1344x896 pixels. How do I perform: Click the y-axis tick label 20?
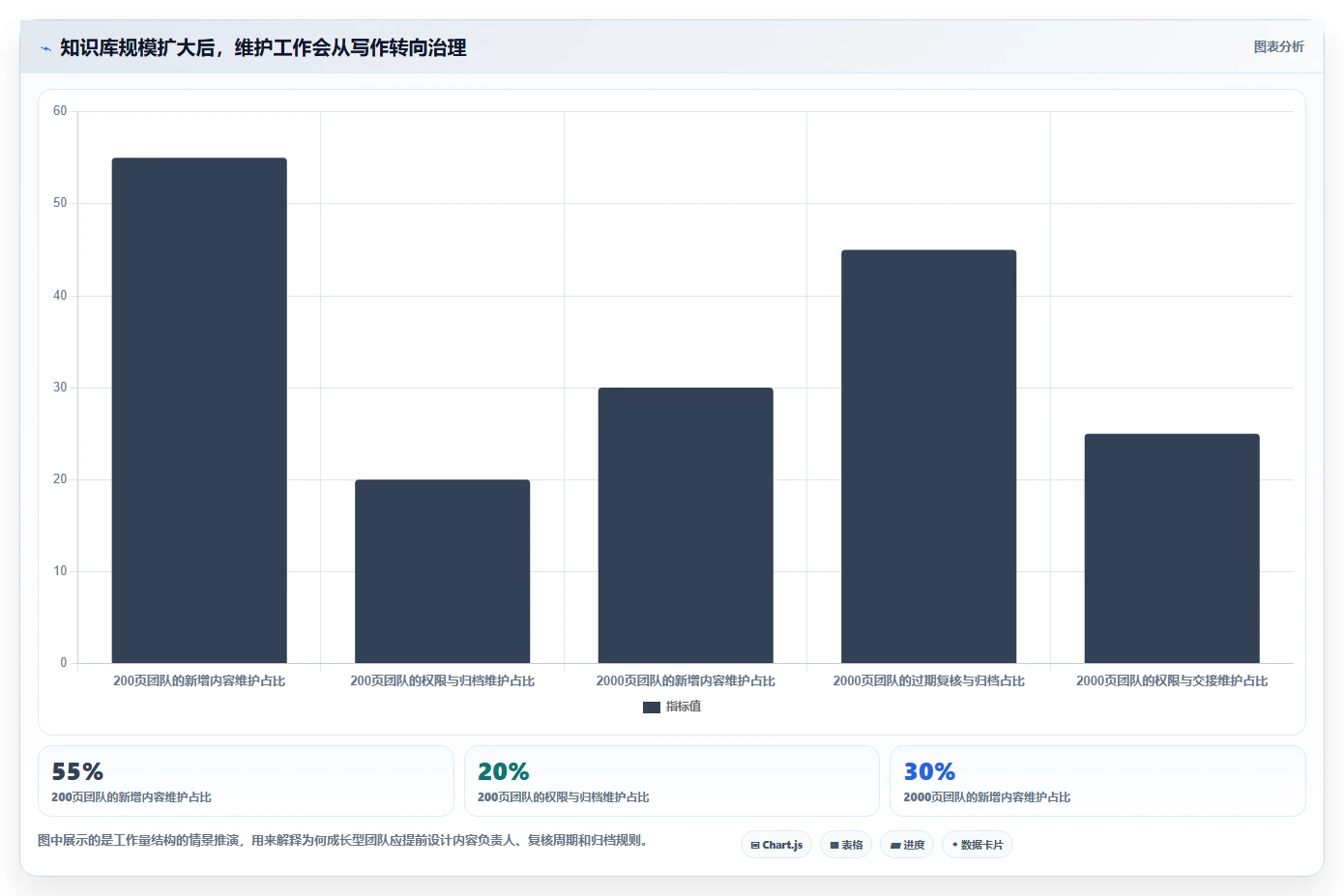(x=60, y=479)
